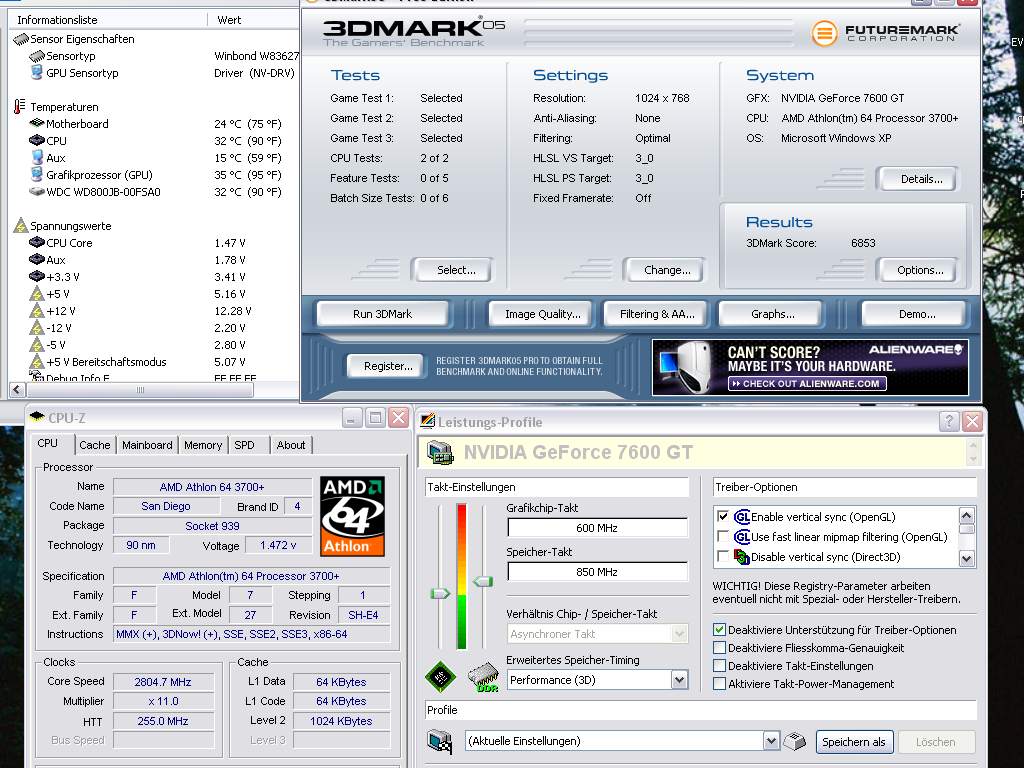The height and width of the screenshot is (768, 1024).
Task: Click the hotkey keyboard icon next to Speichern als
Action: 795,741
